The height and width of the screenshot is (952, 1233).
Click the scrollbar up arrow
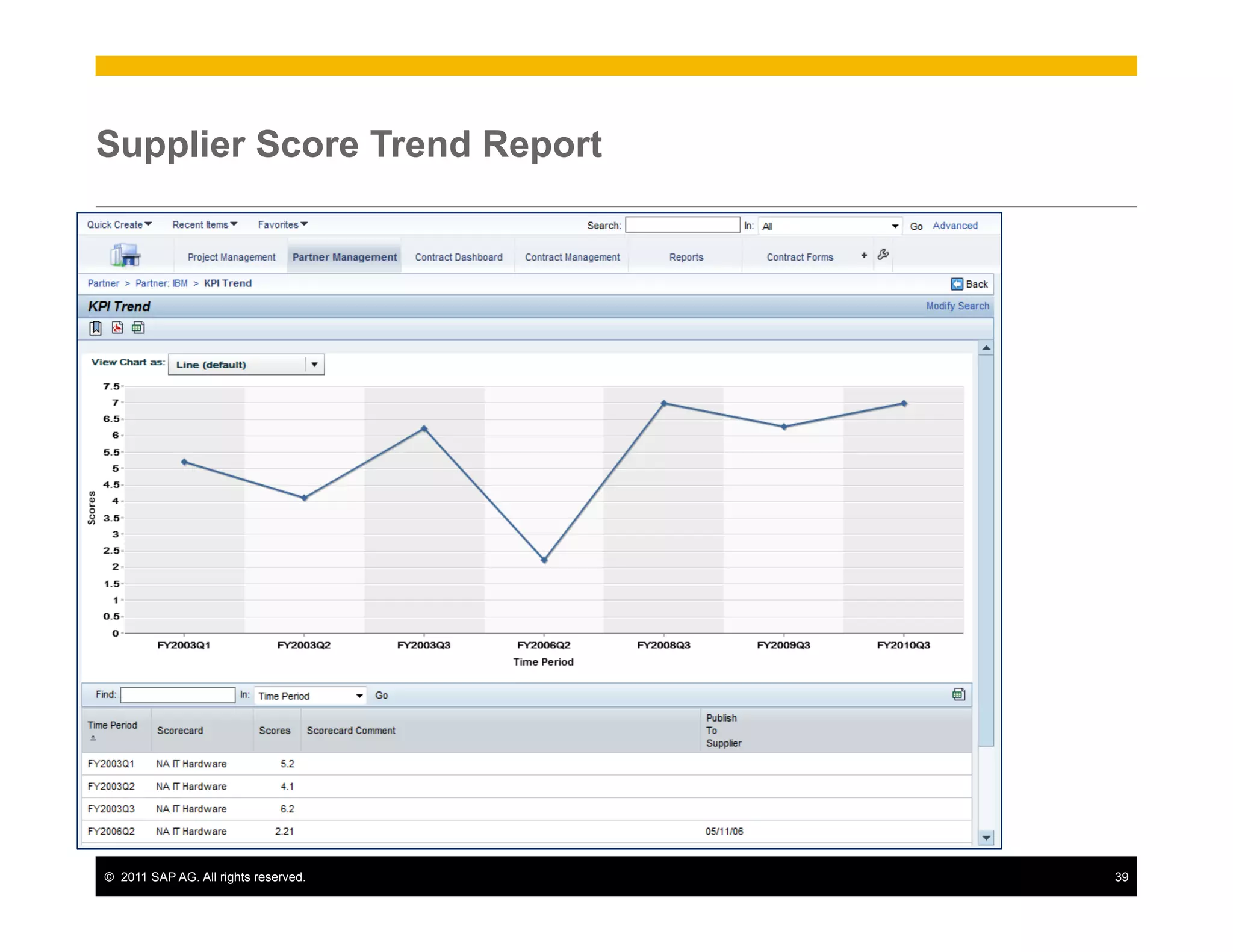(986, 348)
